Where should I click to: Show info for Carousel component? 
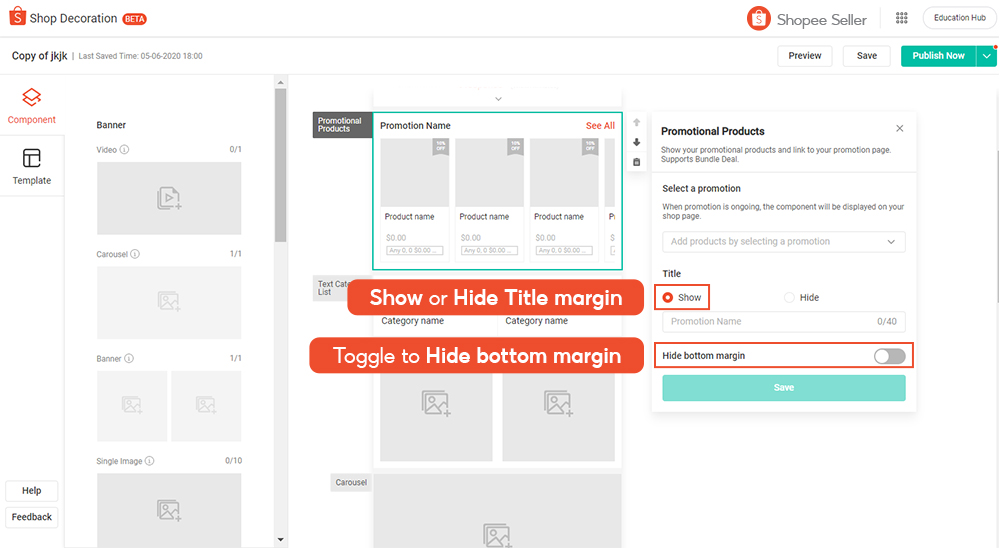(x=135, y=254)
